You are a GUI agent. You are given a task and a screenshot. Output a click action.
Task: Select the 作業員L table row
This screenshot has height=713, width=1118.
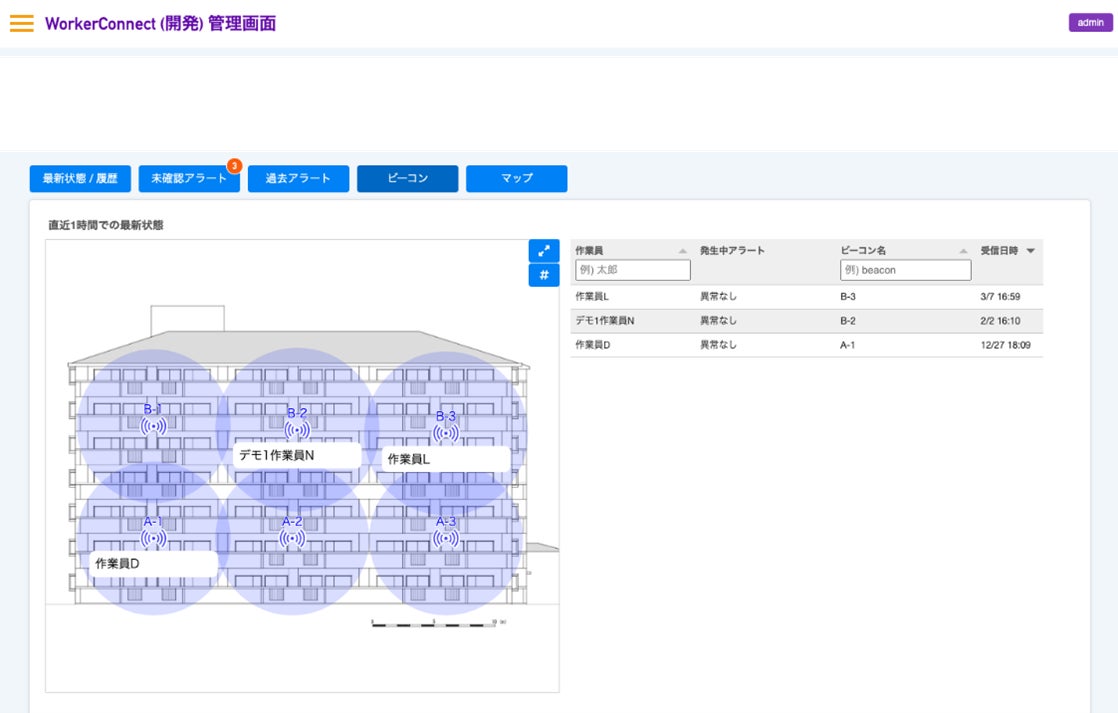(806, 297)
